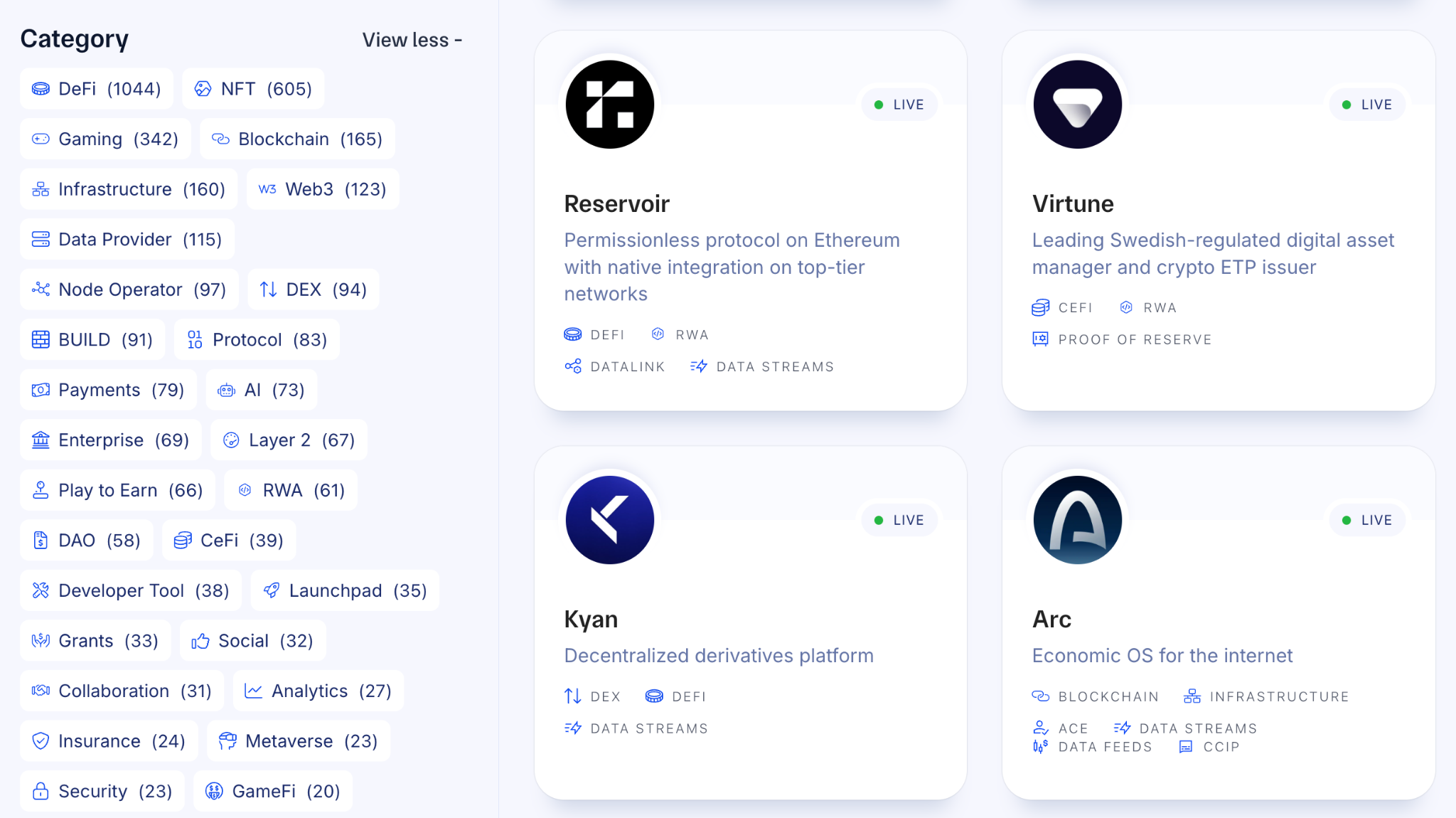The width and height of the screenshot is (1456, 818).
Task: Click the Virtune logo icon
Action: tap(1077, 105)
